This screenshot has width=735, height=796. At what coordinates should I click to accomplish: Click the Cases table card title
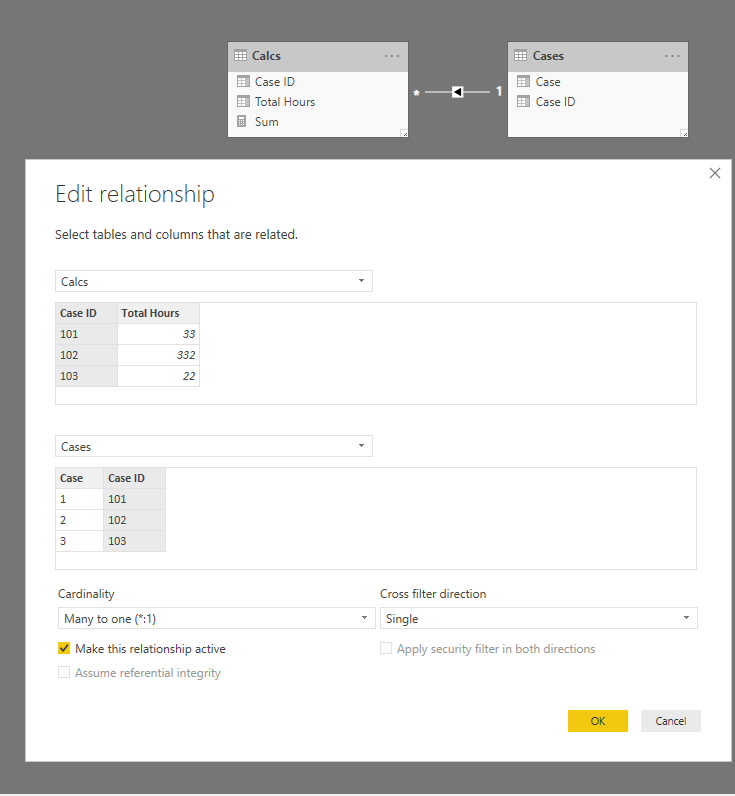[x=548, y=56]
